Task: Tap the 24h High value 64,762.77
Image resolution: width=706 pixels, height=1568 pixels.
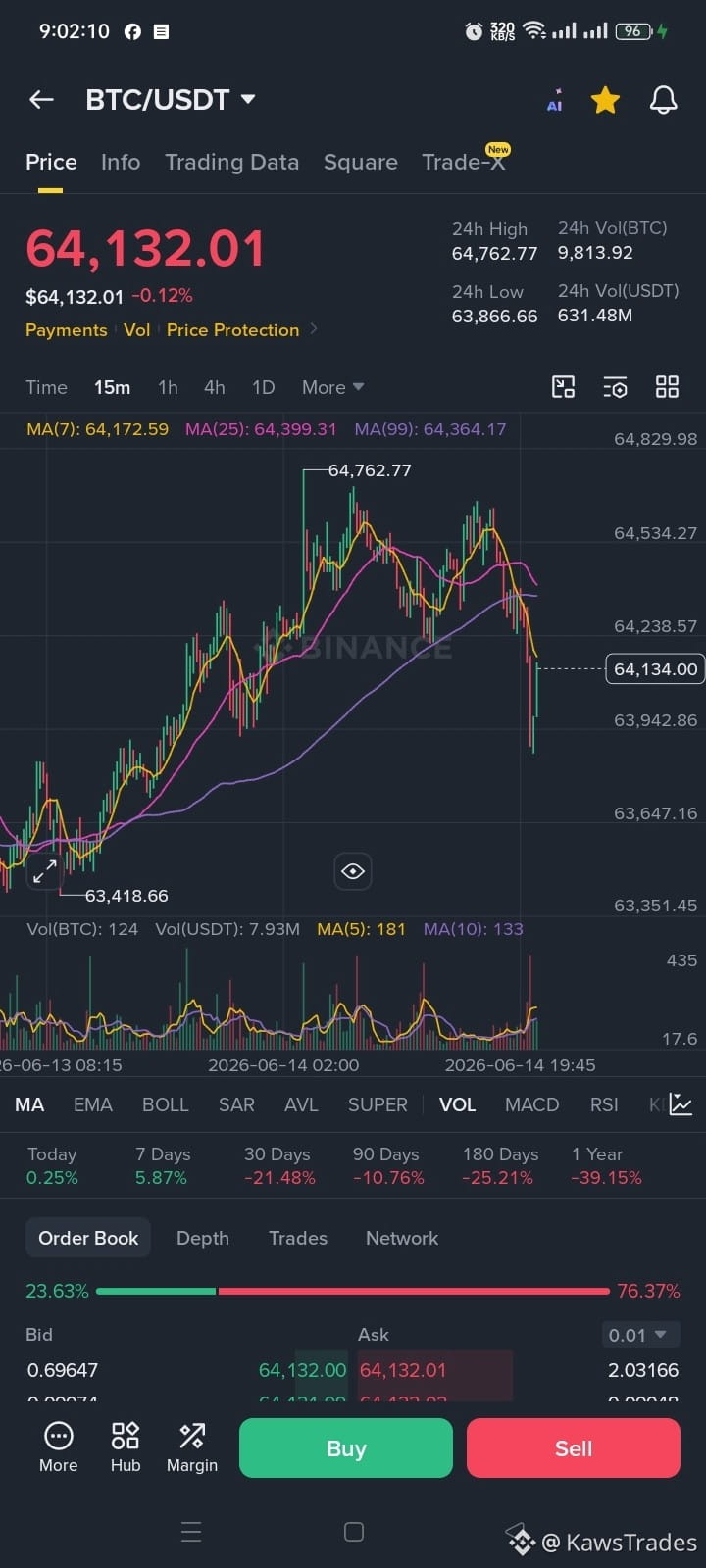Action: (494, 254)
